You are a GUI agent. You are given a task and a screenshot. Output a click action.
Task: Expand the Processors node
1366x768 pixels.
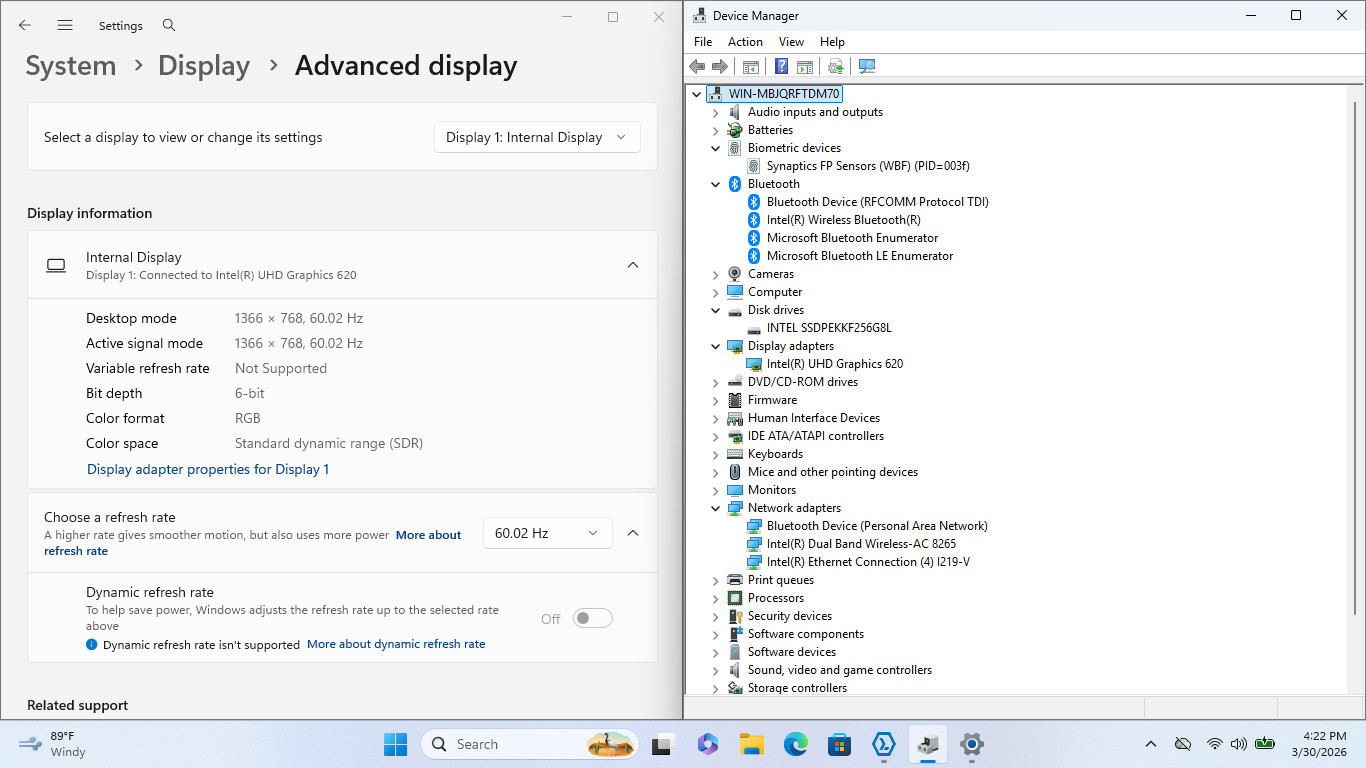[715, 598]
